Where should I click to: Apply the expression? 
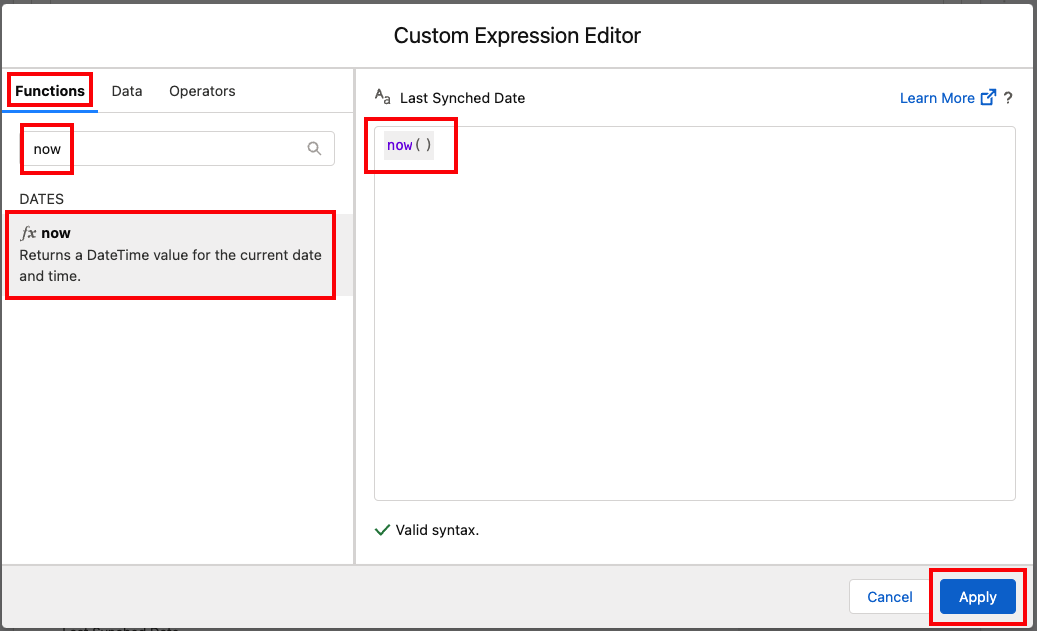point(976,596)
